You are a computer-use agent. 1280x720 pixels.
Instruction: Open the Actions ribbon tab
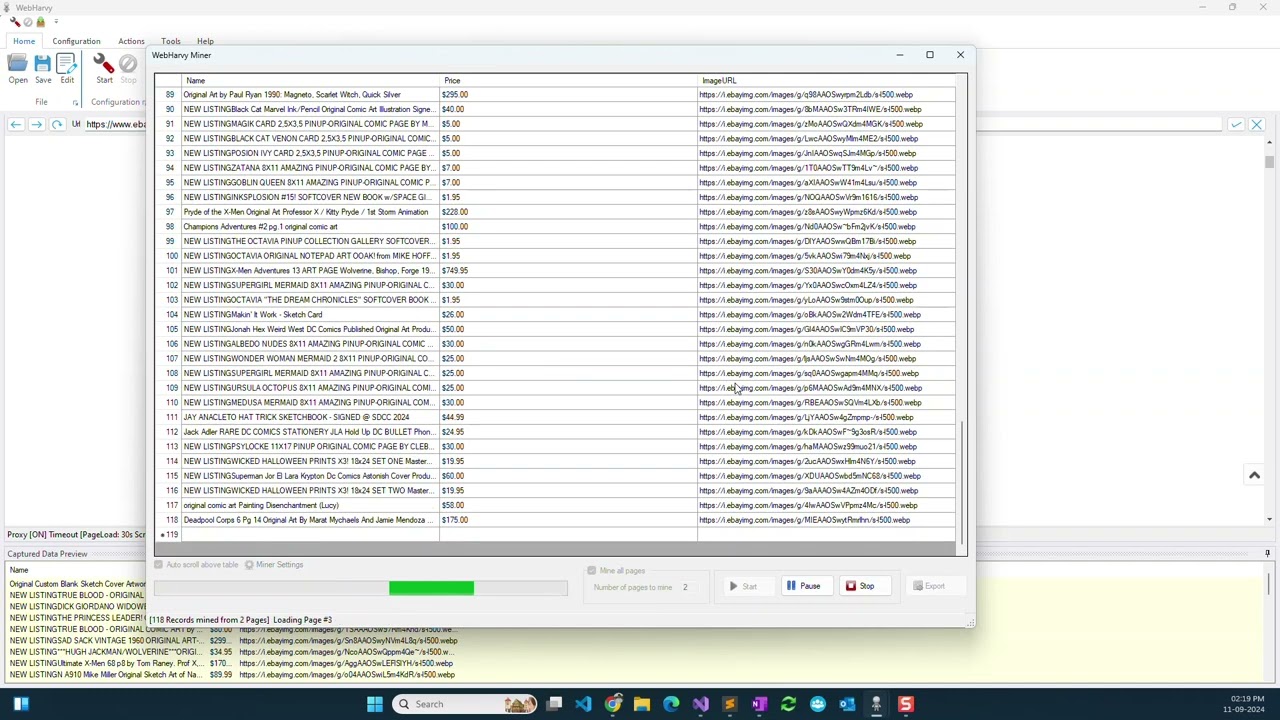tap(131, 41)
